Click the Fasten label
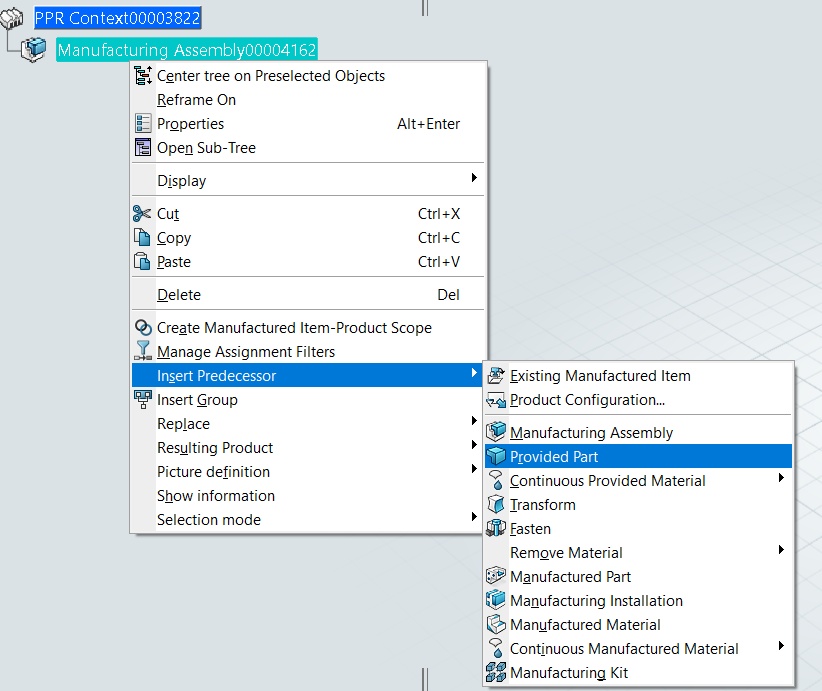Viewport: 822px width, 691px height. point(530,529)
